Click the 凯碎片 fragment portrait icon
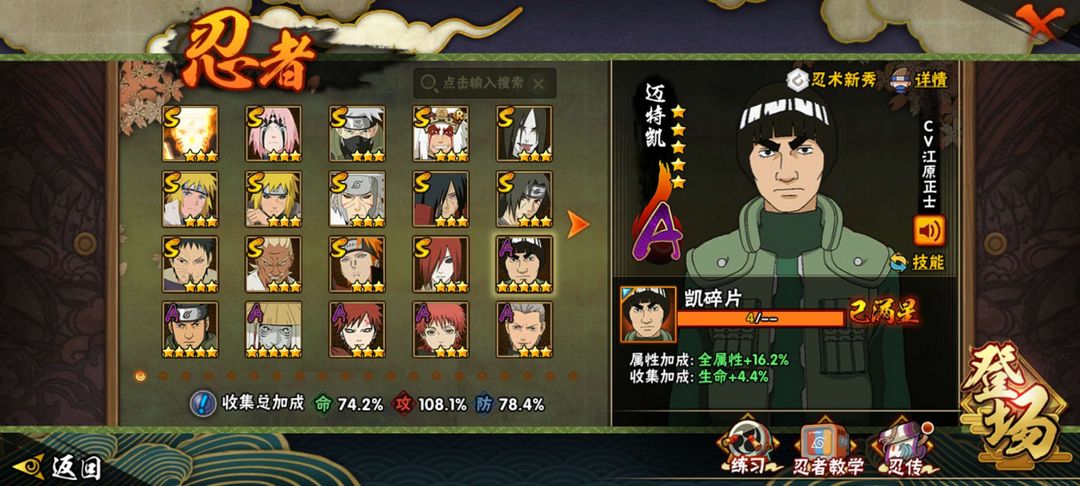1080x486 pixels. point(648,315)
